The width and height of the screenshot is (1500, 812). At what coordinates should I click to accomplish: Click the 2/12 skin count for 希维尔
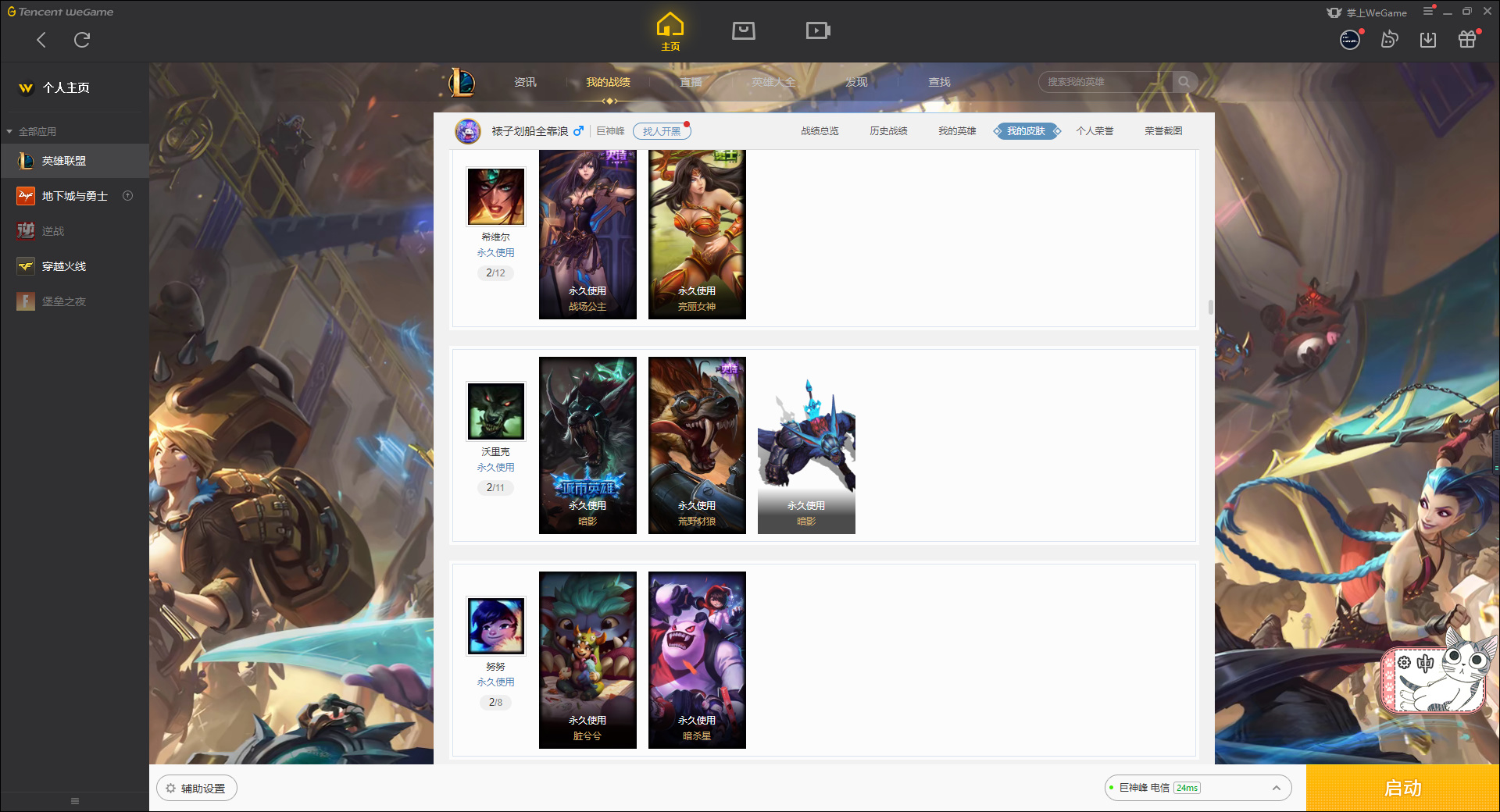tap(495, 272)
